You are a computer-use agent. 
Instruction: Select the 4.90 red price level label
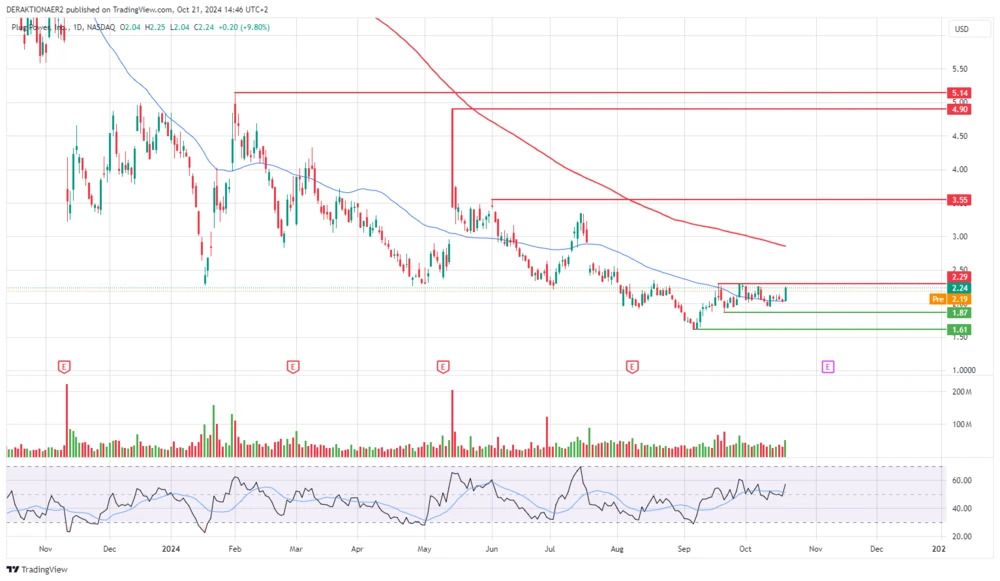(958, 108)
